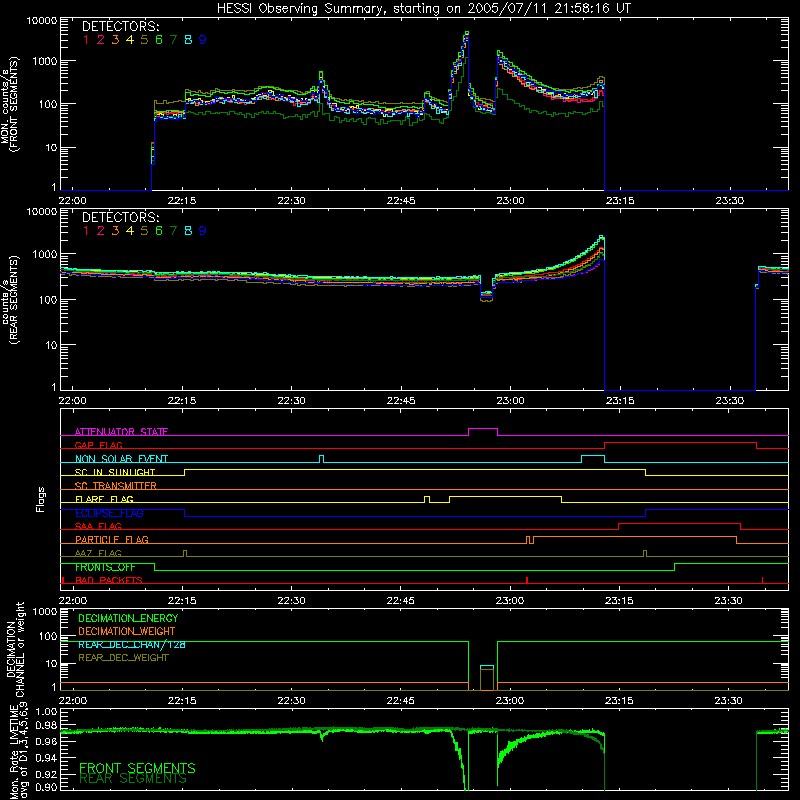
Task: Click the red detector 1 label in the front segments legend
Action: 86,40
